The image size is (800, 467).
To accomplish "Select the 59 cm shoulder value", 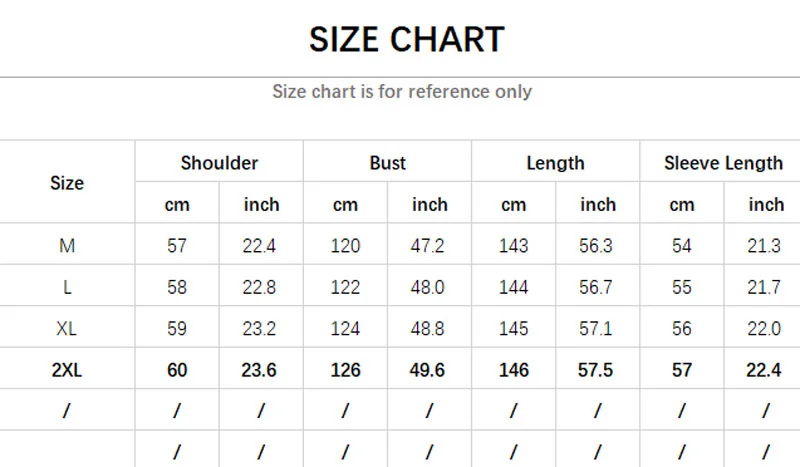I will [177, 329].
